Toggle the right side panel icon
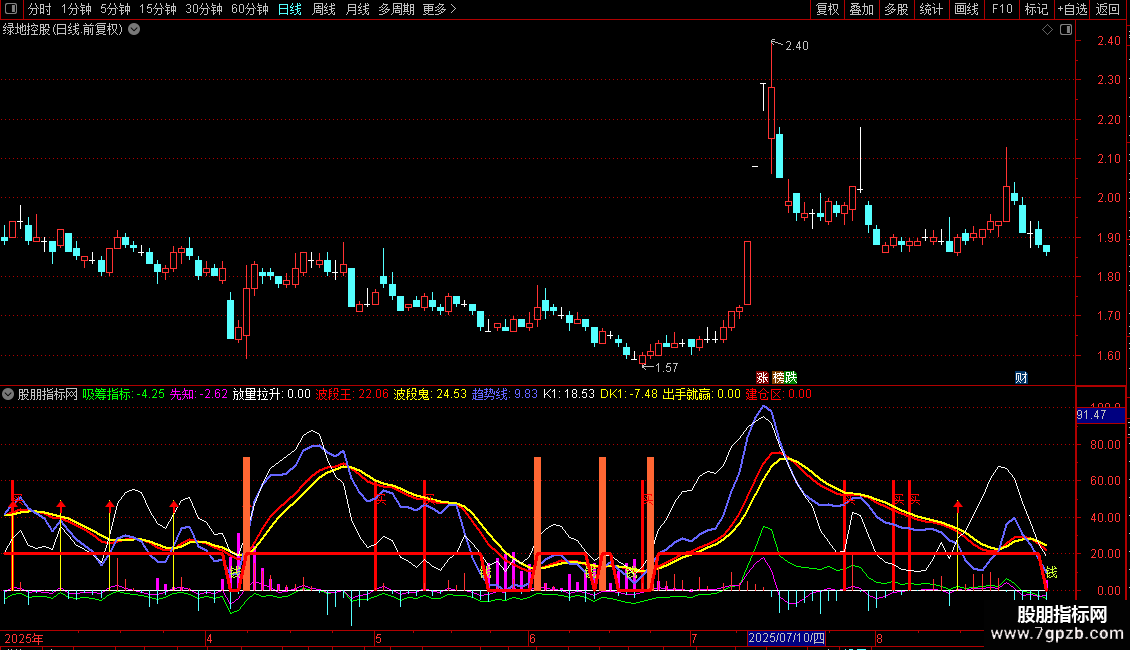The height and width of the screenshot is (650, 1130). click(x=1064, y=30)
